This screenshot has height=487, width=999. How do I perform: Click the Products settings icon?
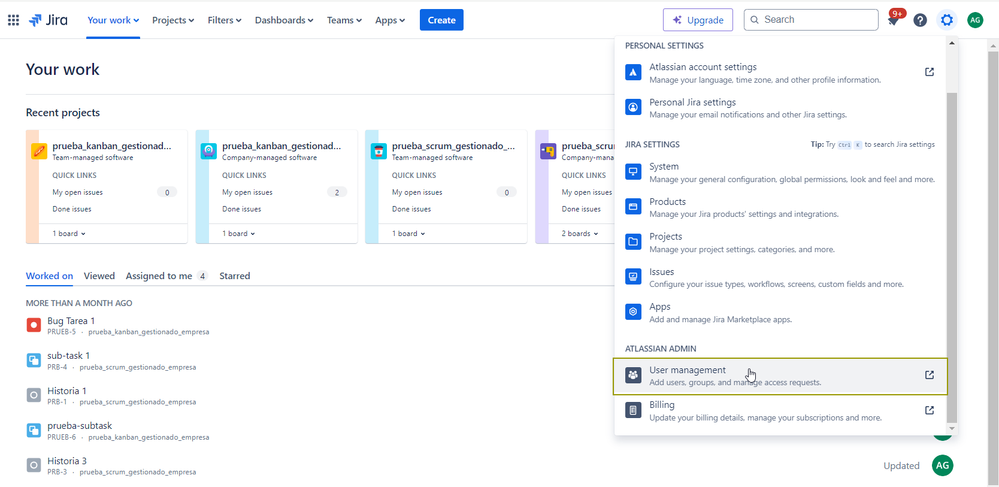[633, 207]
